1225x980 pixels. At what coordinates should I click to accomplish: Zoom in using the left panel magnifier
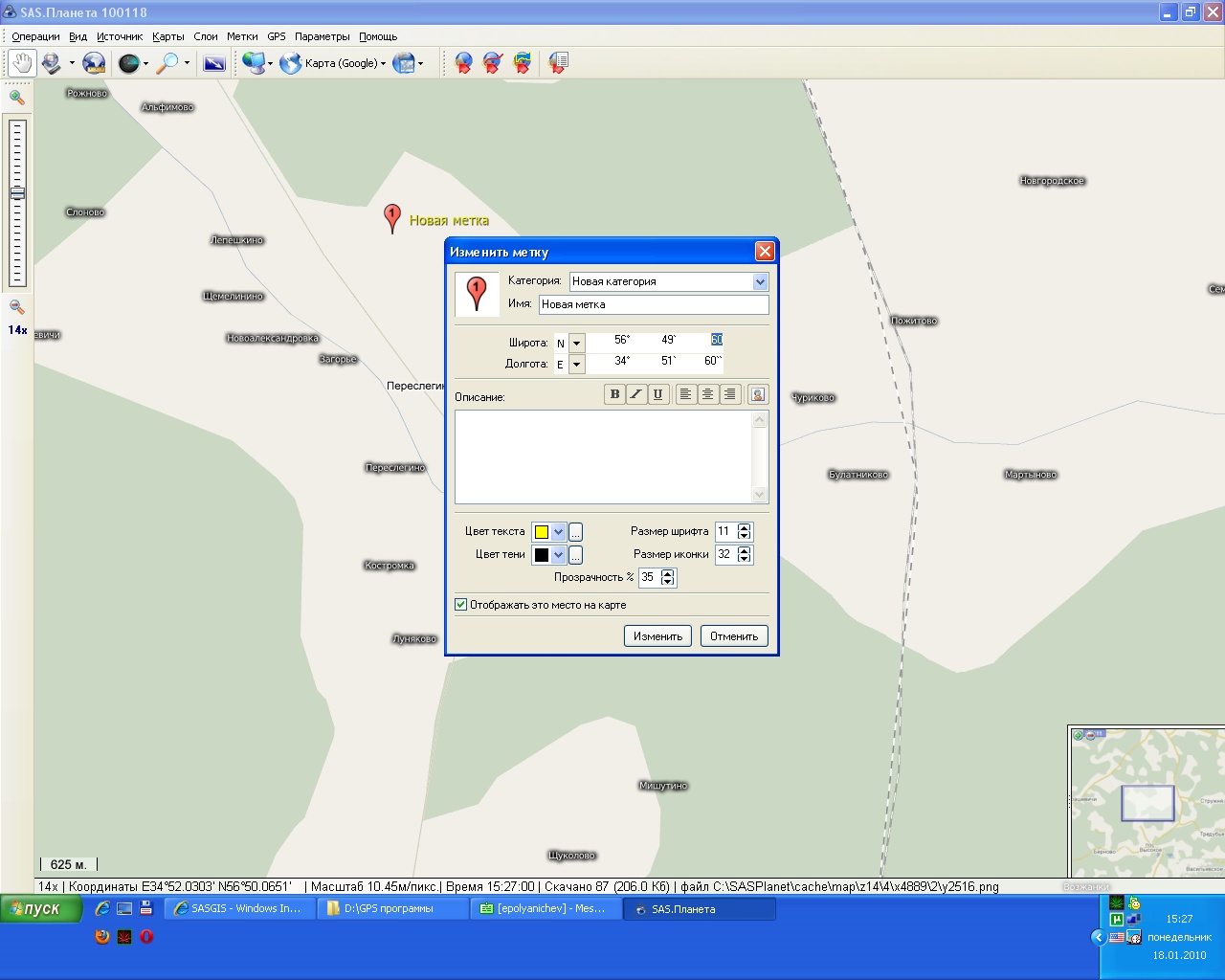click(16, 97)
